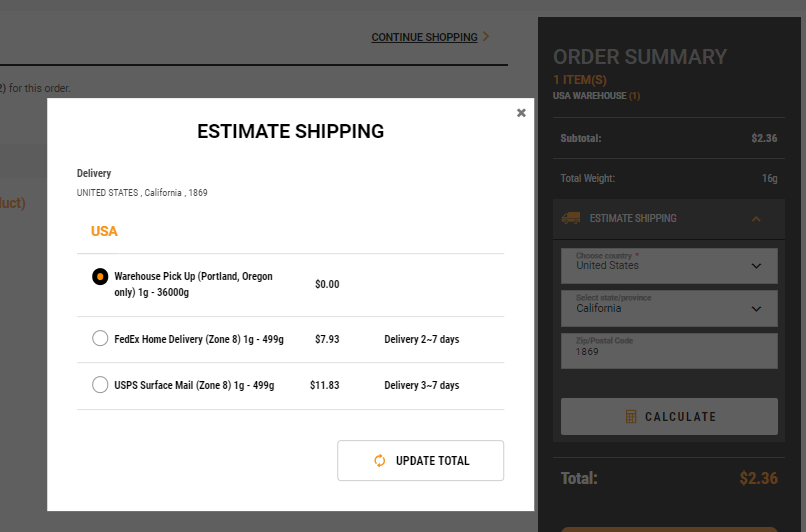Click the USA heading in dialog
Image resolution: width=806 pixels, height=532 pixels.
click(104, 231)
